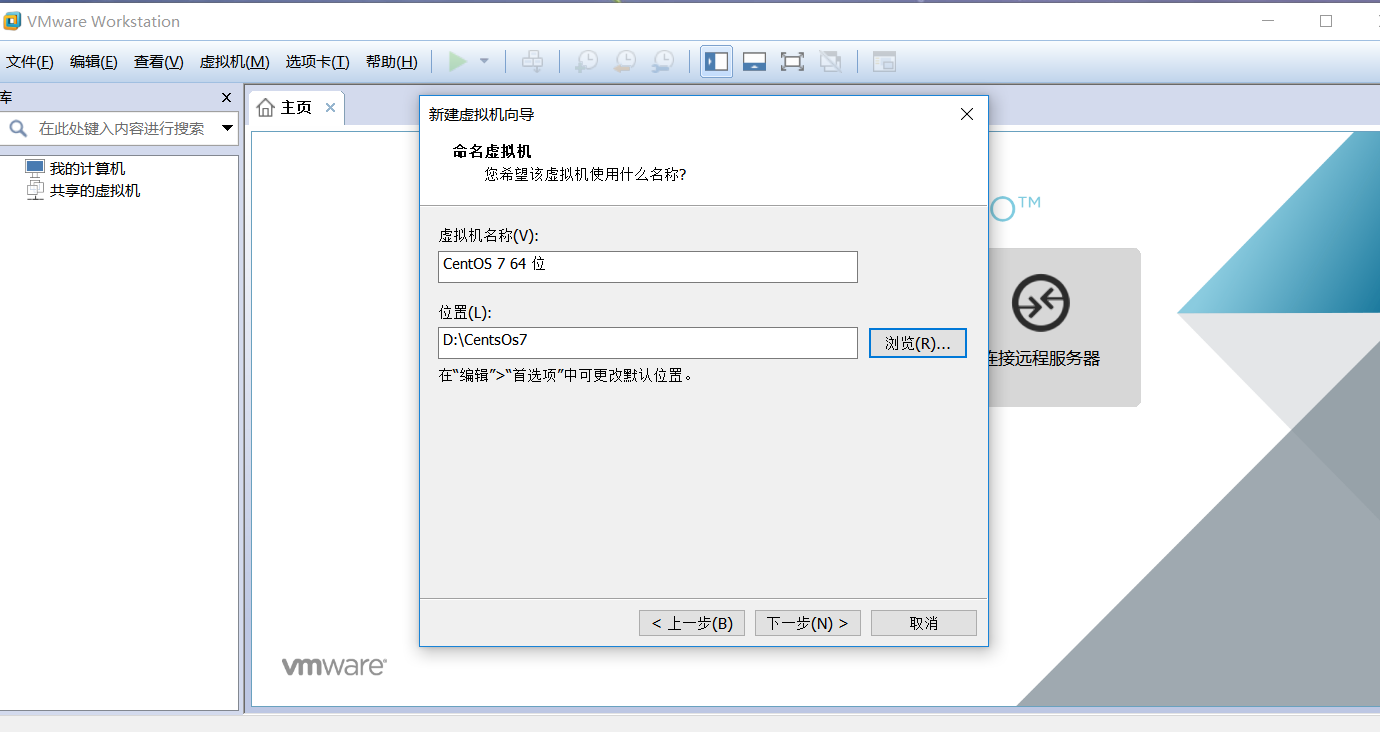Screen dimensions: 1380x732
Task: Click the search magnifier icon in library
Action: [18, 128]
